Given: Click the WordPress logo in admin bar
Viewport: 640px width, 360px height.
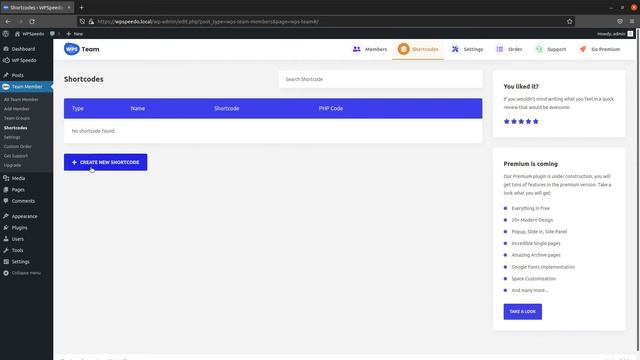Looking at the screenshot, I should 6,34.
